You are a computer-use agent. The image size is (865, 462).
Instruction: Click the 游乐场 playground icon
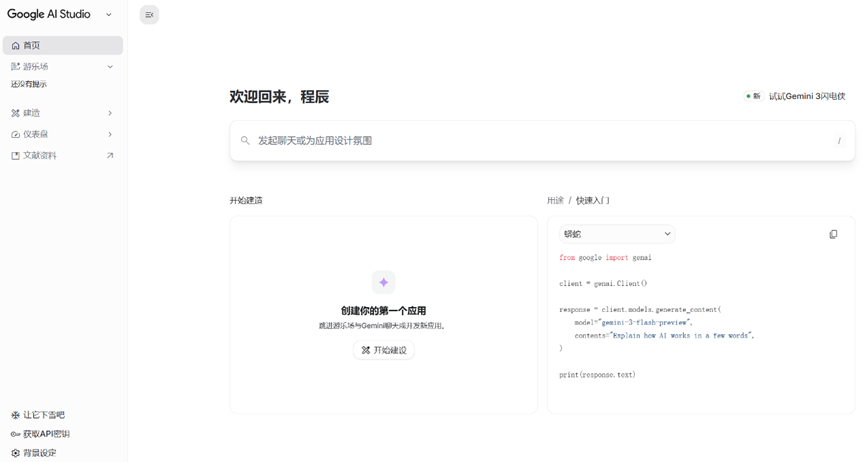[x=15, y=66]
